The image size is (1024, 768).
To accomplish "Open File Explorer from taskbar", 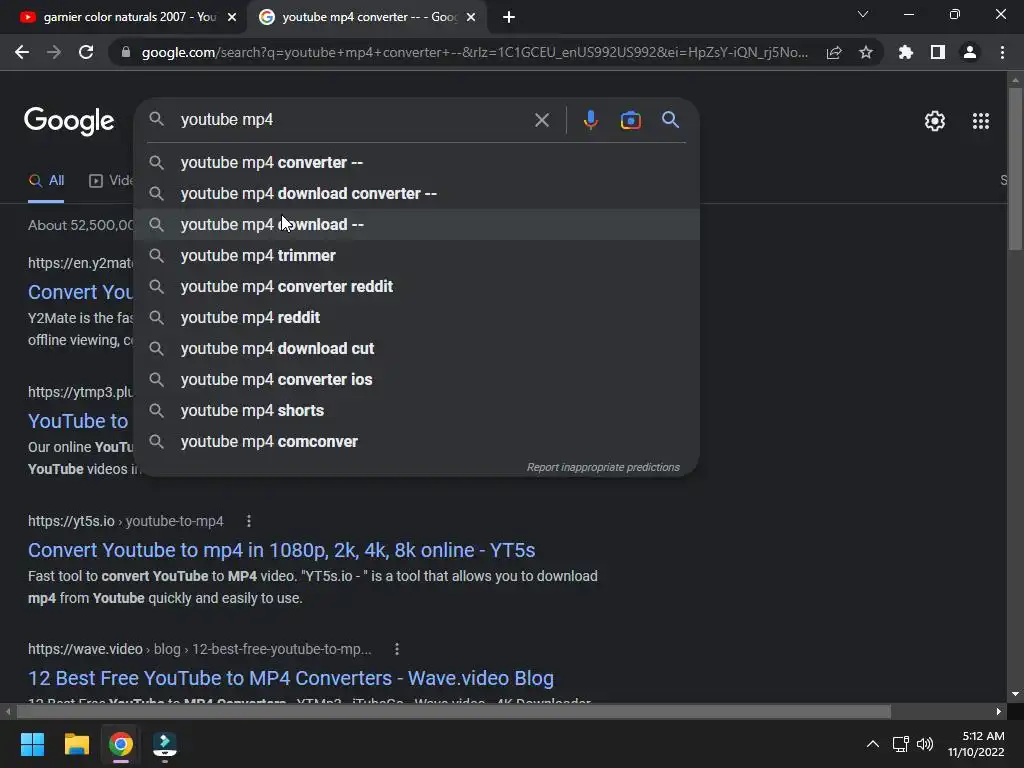I will [76, 744].
